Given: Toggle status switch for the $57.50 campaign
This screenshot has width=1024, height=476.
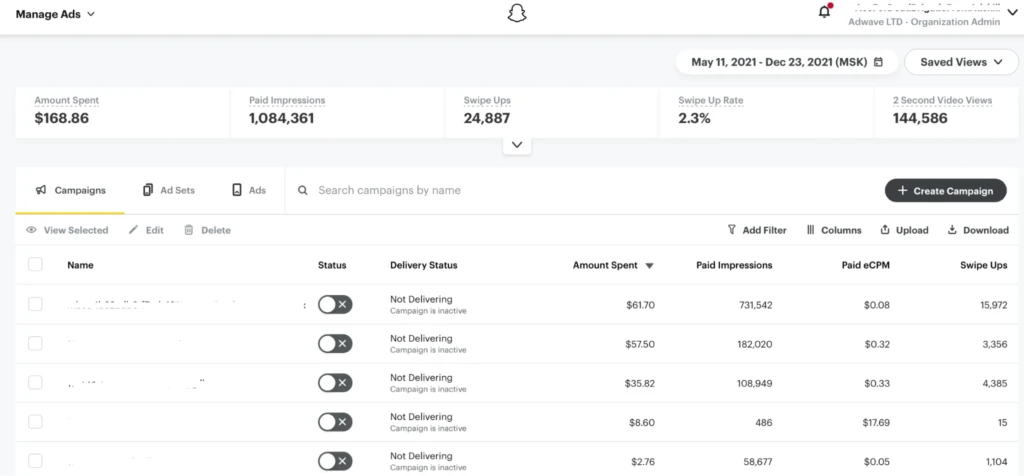Looking at the screenshot, I should click(x=335, y=344).
